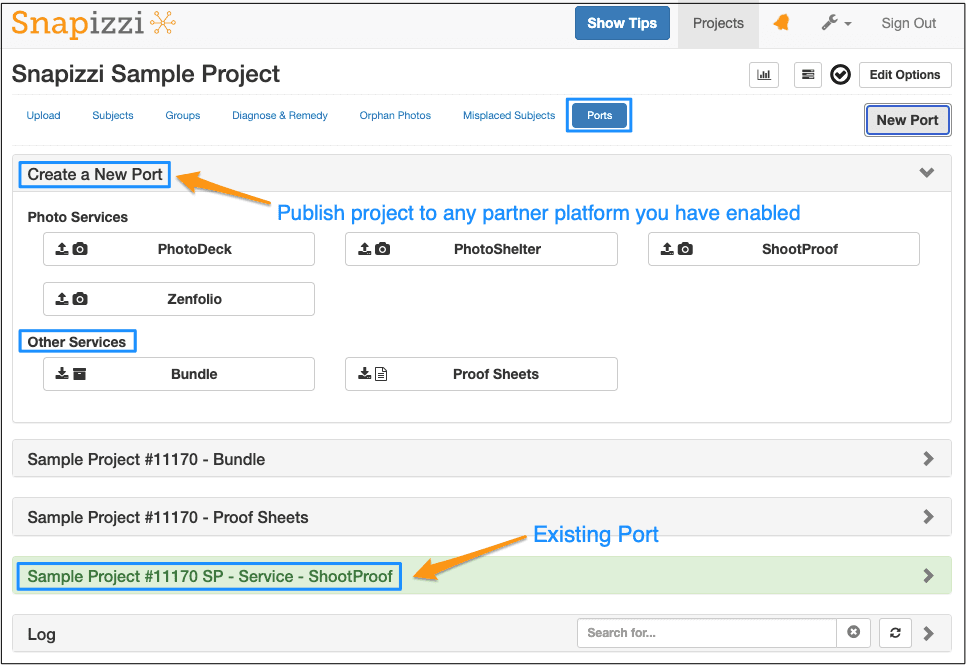Switch to the Subjects tab
This screenshot has width=966, height=665.
tap(113, 115)
